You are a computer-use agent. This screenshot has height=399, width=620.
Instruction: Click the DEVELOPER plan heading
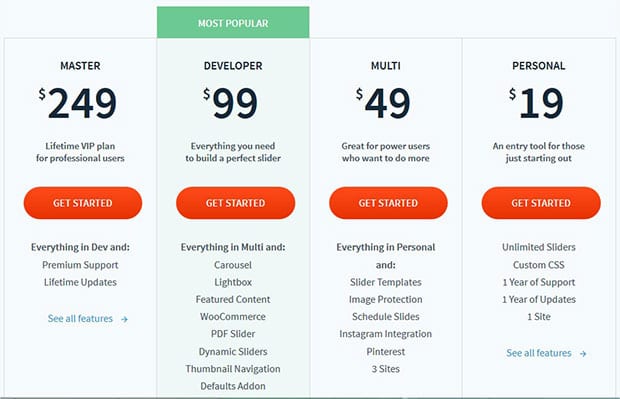pos(233,66)
